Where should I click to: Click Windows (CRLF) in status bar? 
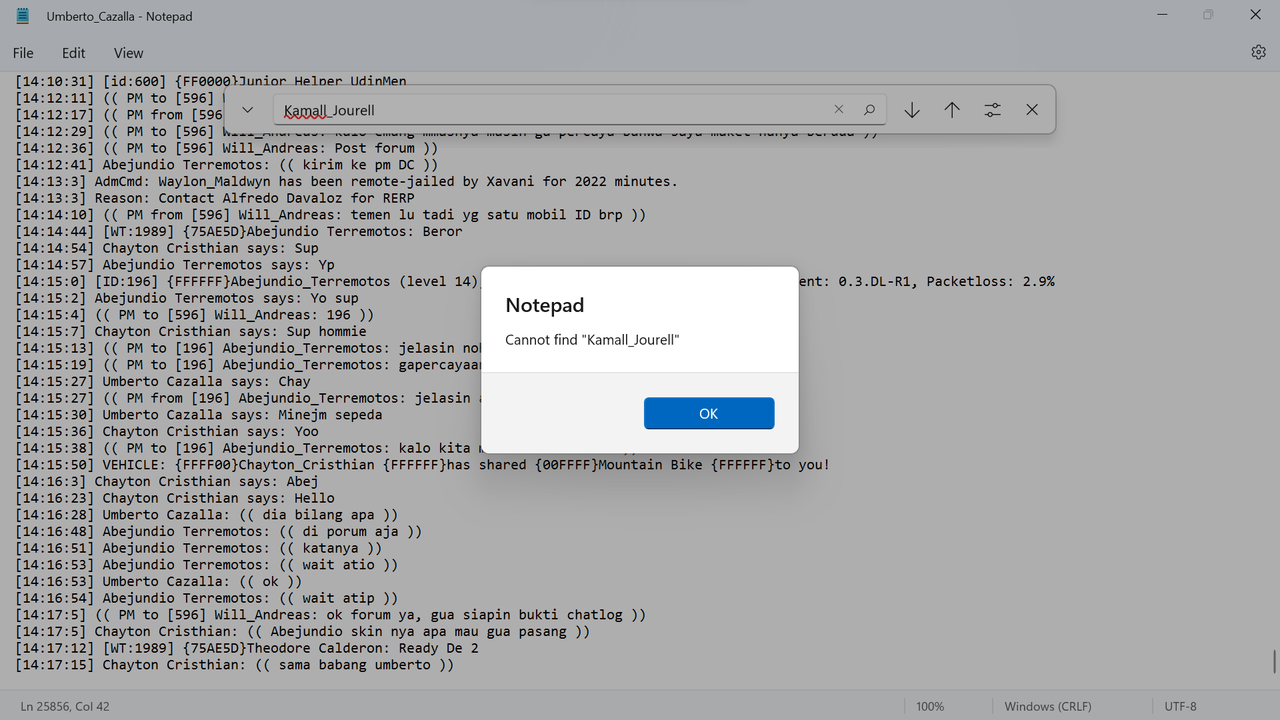pos(1048,706)
